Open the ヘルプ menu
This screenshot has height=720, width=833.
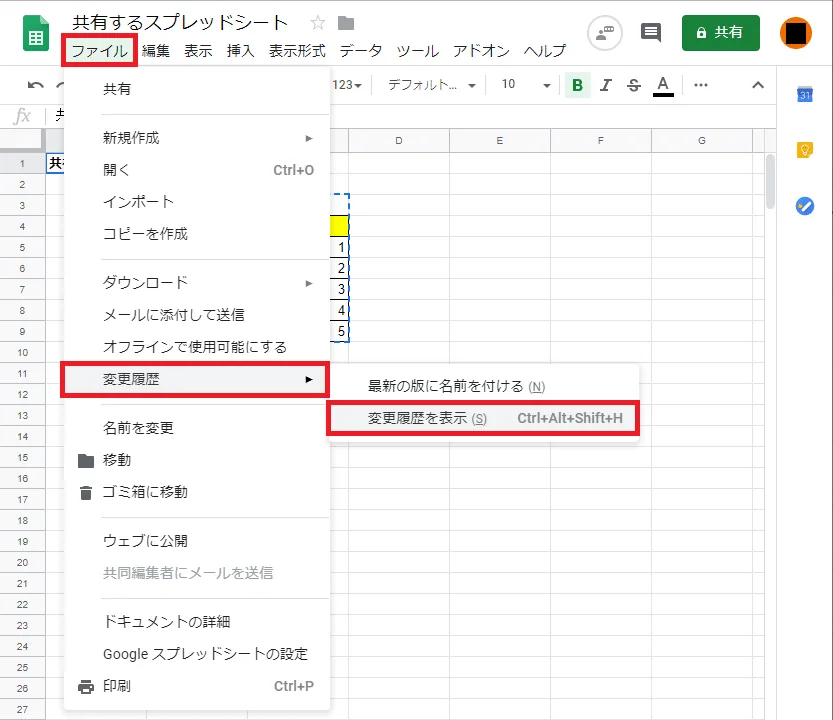click(x=545, y=51)
